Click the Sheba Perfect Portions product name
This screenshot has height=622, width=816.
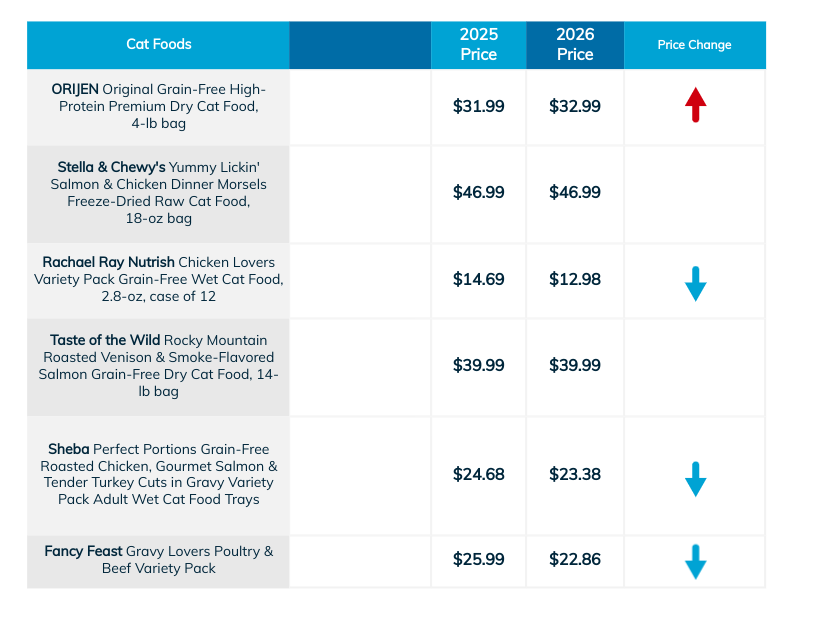coord(158,474)
